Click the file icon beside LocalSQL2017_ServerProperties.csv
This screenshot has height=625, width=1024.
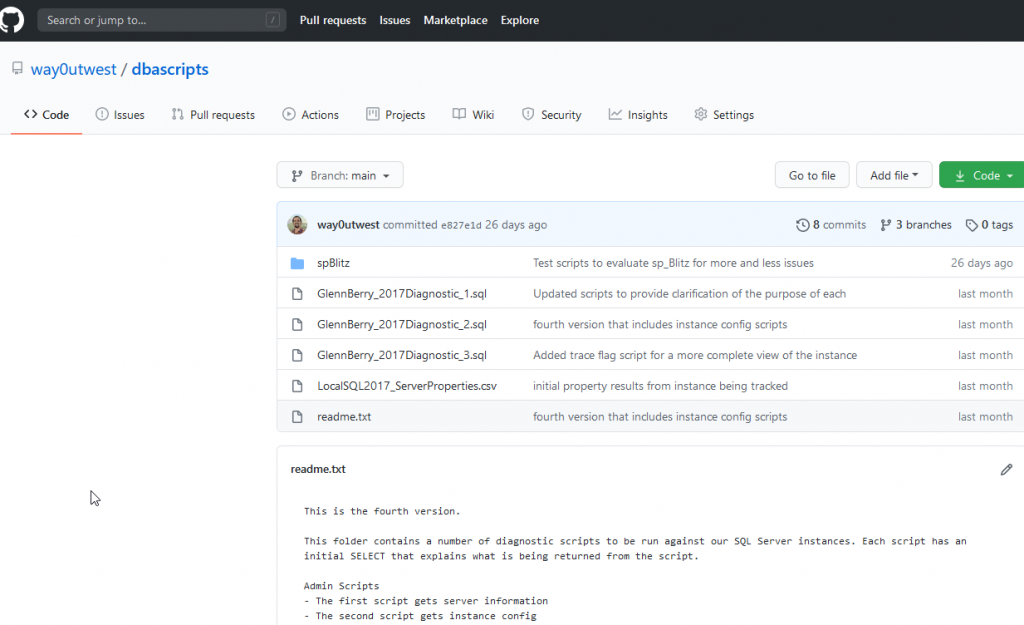pos(297,385)
